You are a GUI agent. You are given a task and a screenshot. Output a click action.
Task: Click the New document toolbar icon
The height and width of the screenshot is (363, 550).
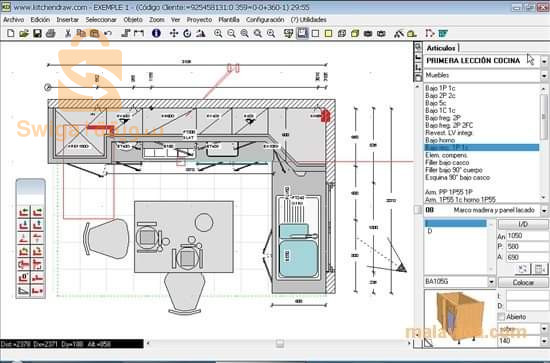click(11, 33)
